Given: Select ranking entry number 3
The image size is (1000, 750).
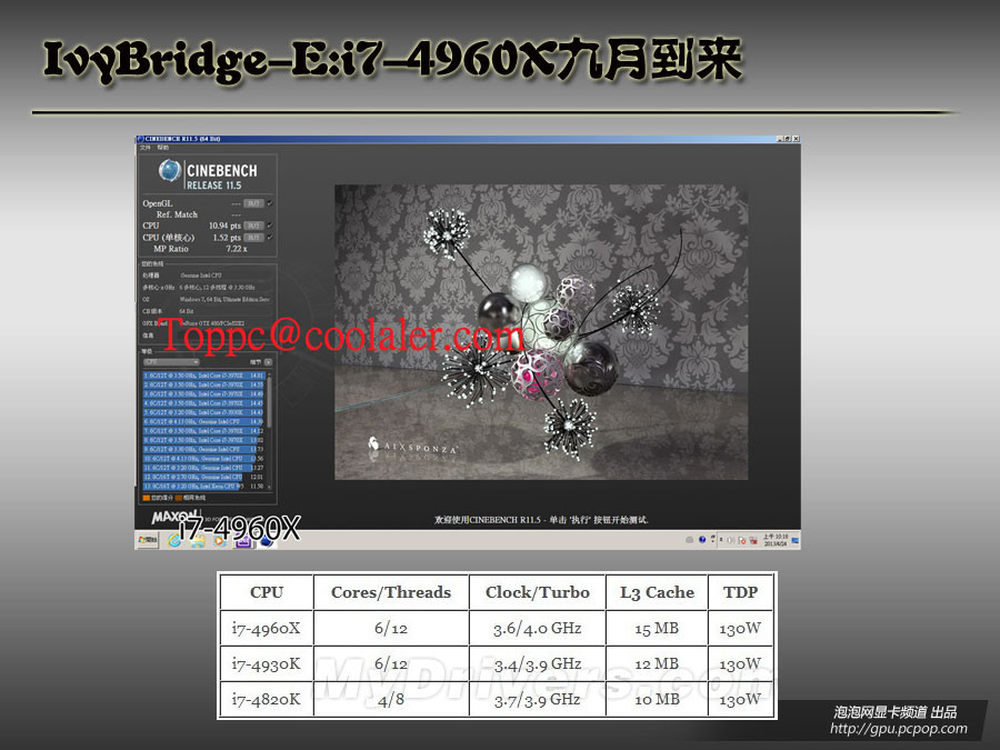Looking at the screenshot, I should [x=203, y=394].
